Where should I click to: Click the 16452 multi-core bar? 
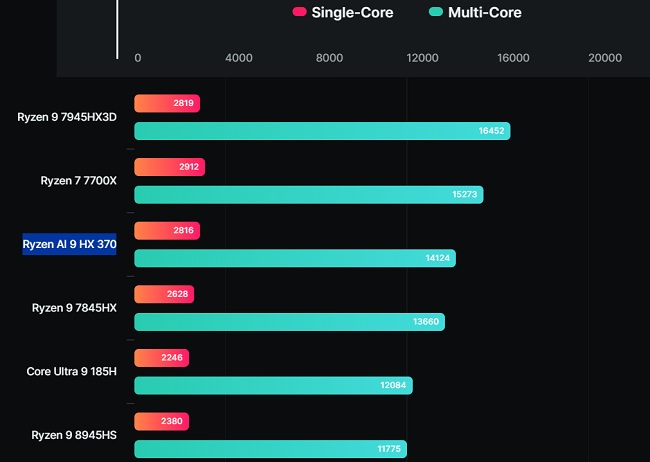pyautogui.click(x=322, y=131)
